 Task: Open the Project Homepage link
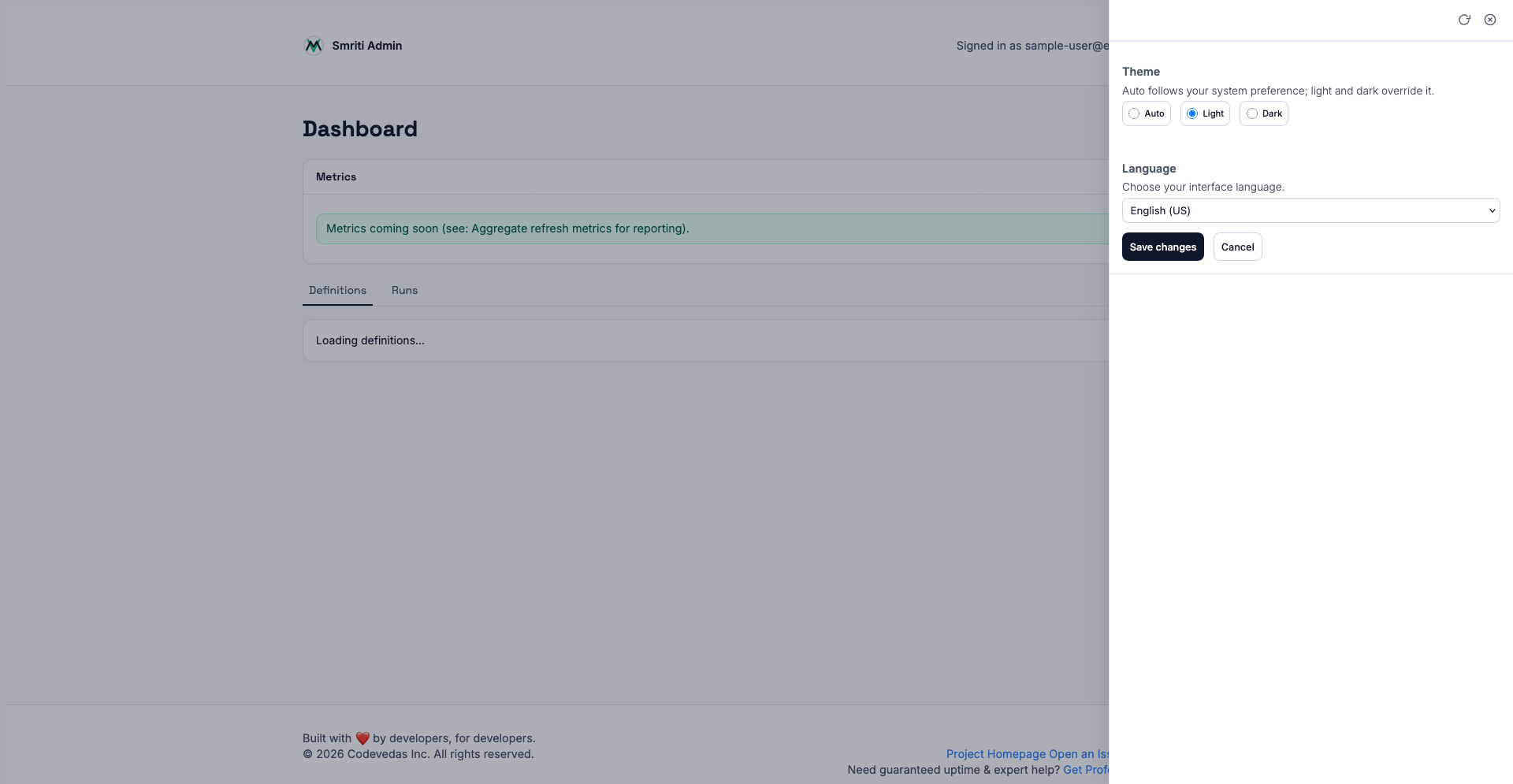click(x=996, y=754)
